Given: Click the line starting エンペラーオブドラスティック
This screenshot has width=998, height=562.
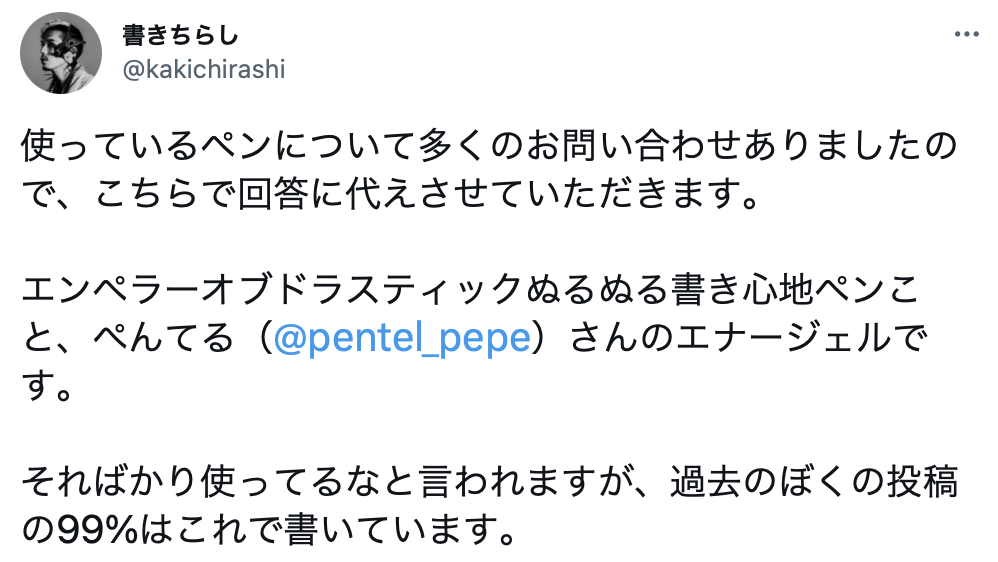Looking at the screenshot, I should (x=470, y=290).
